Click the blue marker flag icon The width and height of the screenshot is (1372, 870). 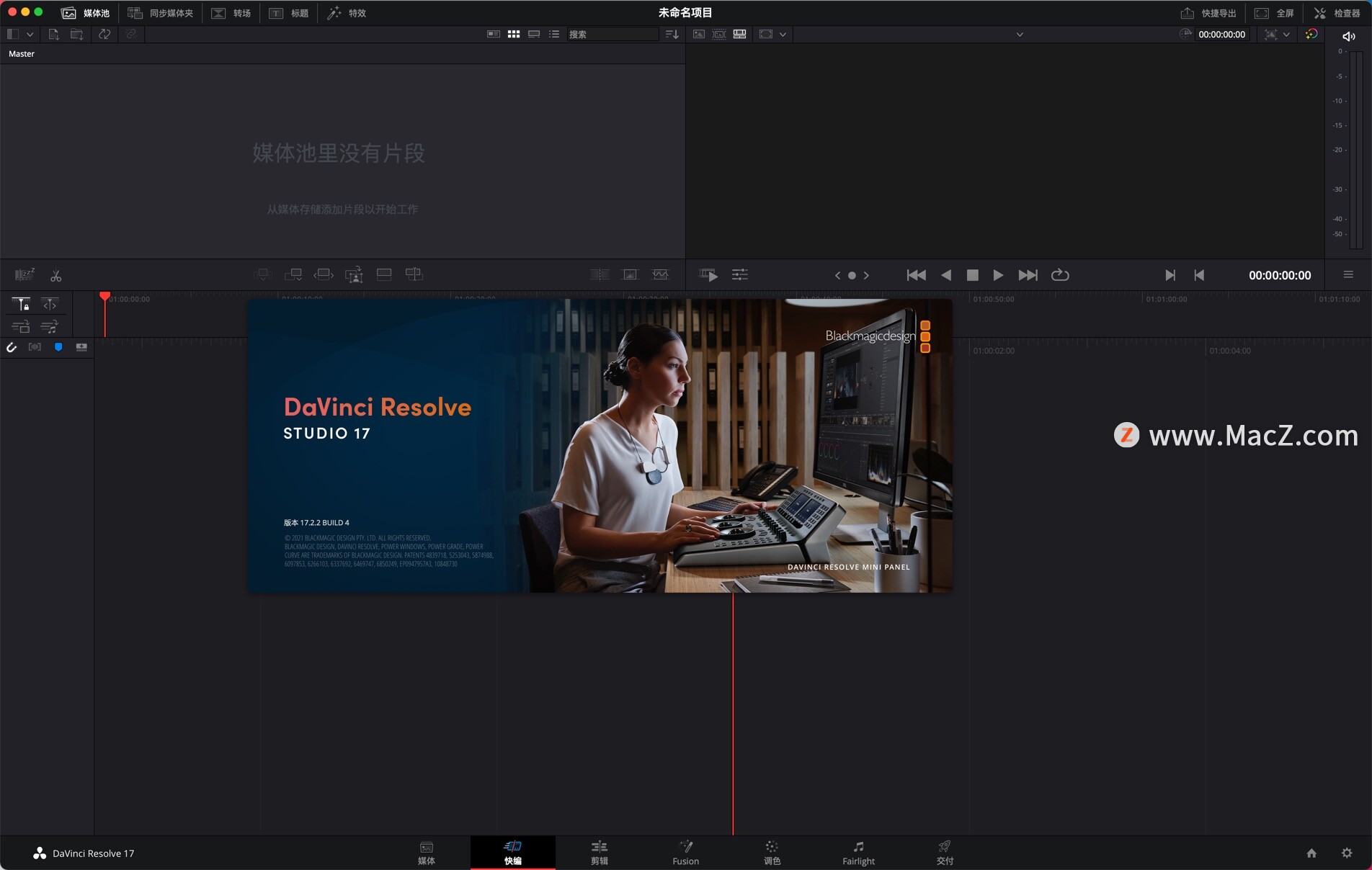(58, 347)
